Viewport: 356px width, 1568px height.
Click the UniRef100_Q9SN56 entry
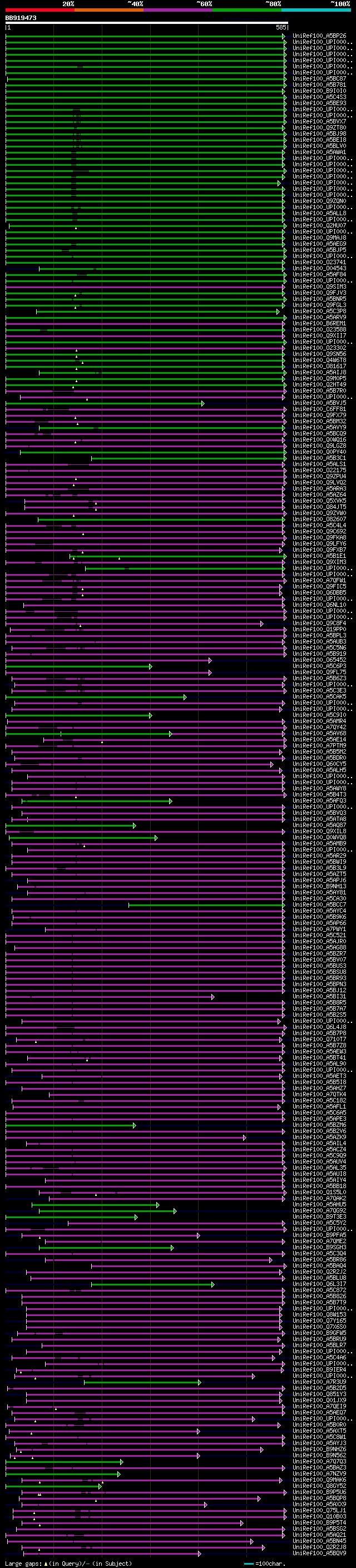pyautogui.click(x=319, y=354)
